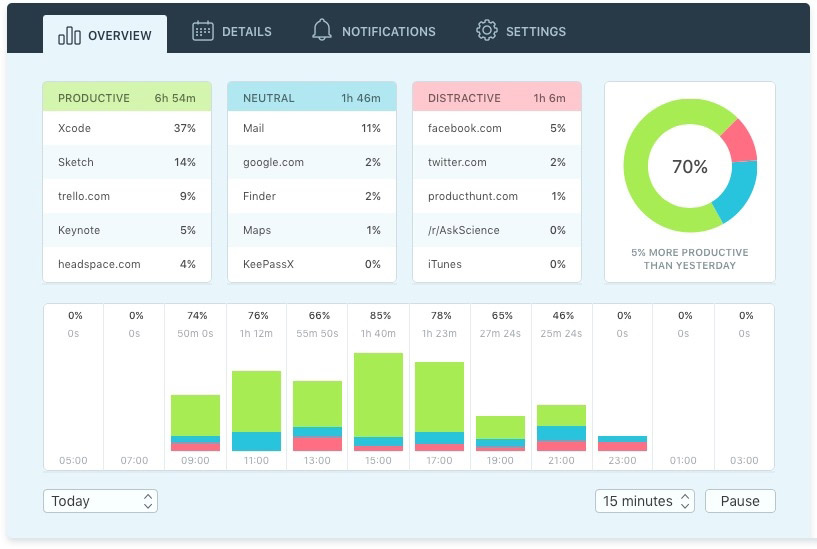Image resolution: width=817 pixels, height=549 pixels.
Task: Open the Today period dropdown
Action: click(x=100, y=501)
